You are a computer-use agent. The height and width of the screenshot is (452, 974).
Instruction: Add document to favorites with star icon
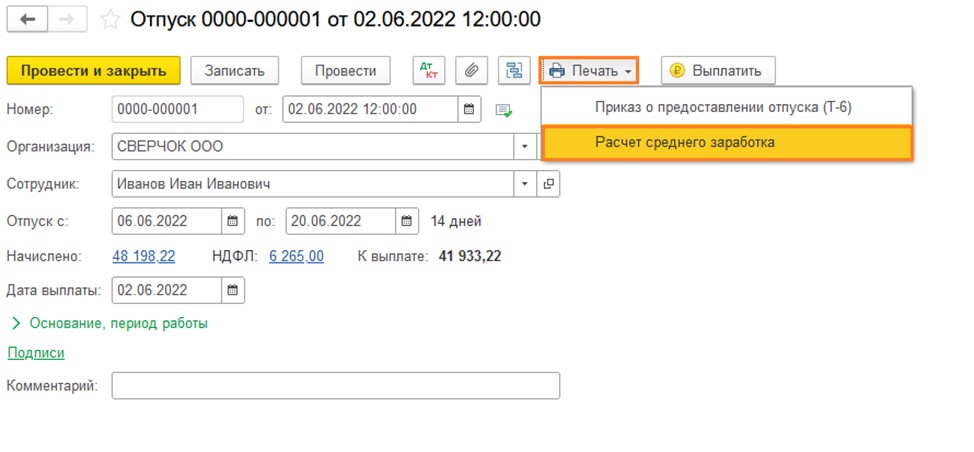(x=110, y=20)
